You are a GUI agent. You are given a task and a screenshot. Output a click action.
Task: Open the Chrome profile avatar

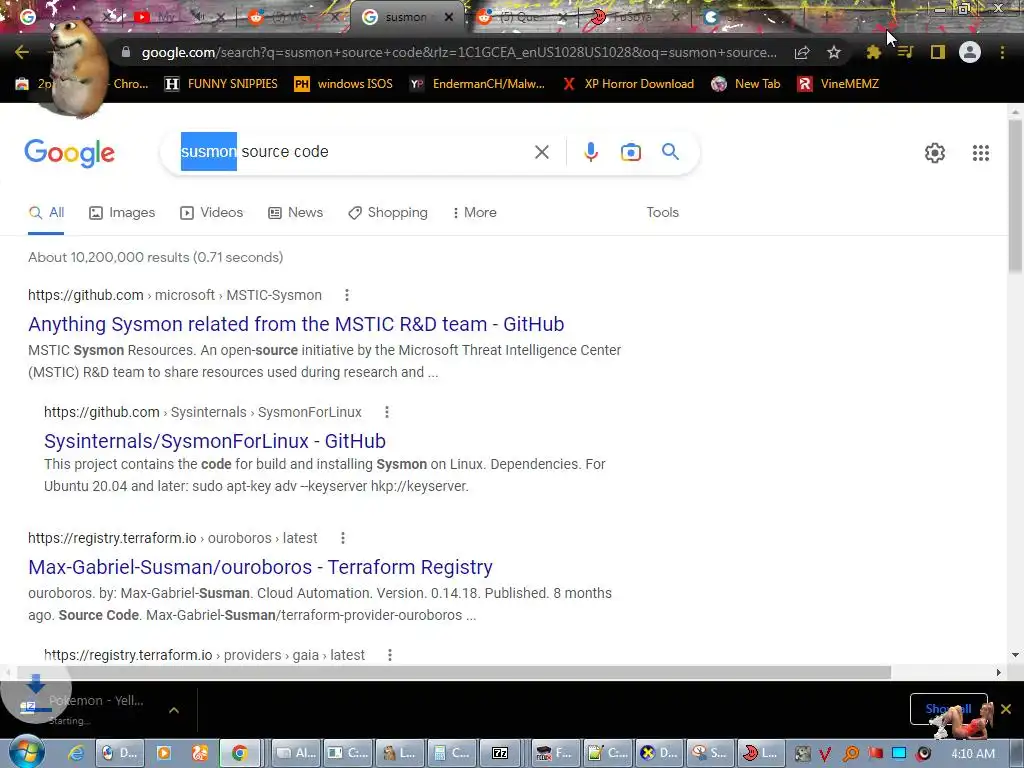pos(970,52)
